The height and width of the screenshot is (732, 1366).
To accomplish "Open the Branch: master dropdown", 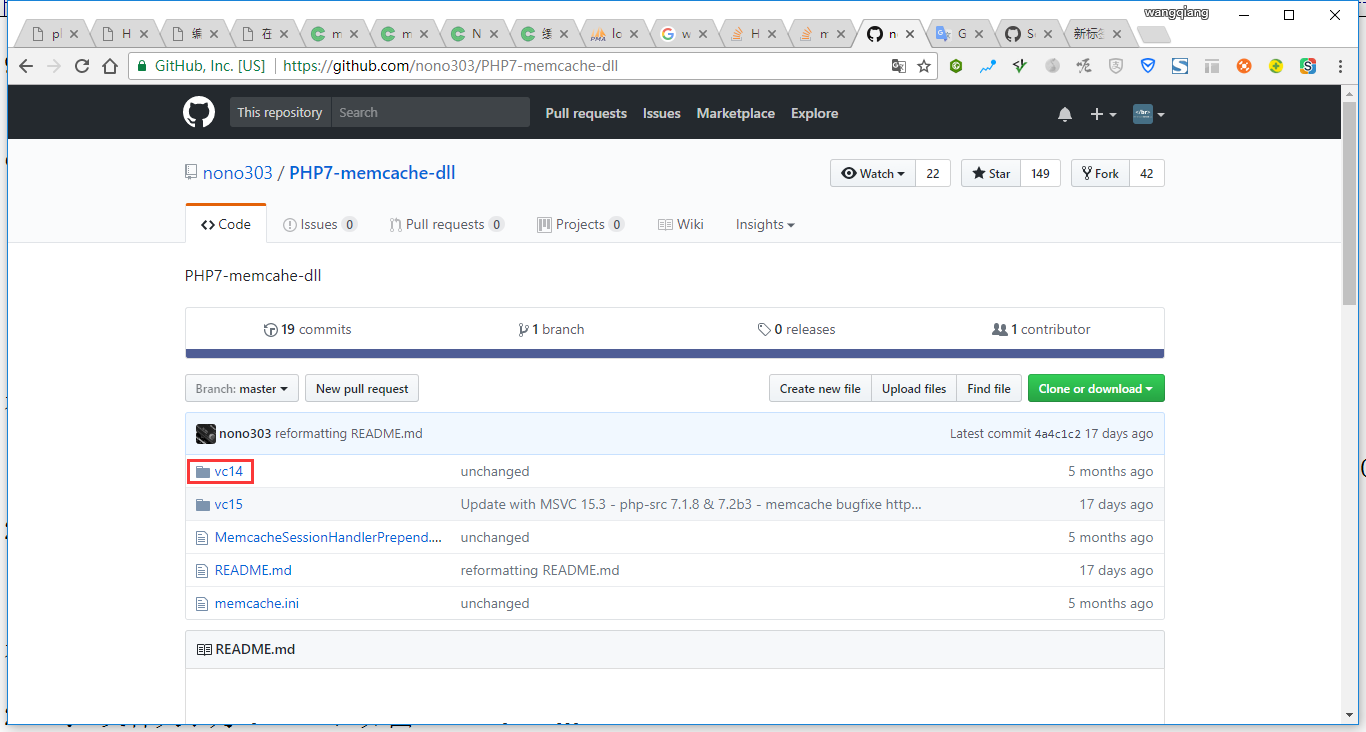I will click(x=241, y=389).
